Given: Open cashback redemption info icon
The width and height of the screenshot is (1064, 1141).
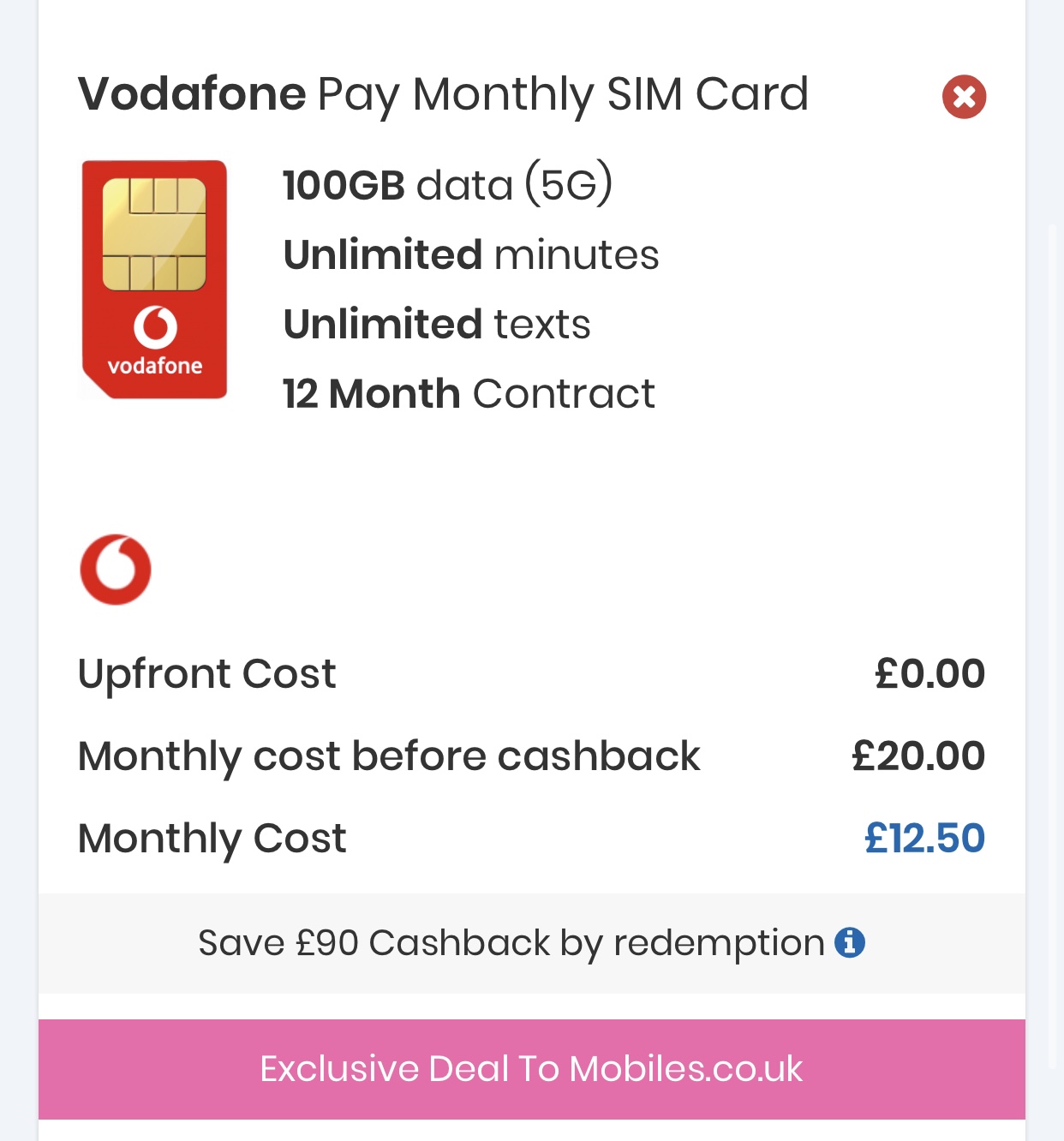Looking at the screenshot, I should [849, 942].
